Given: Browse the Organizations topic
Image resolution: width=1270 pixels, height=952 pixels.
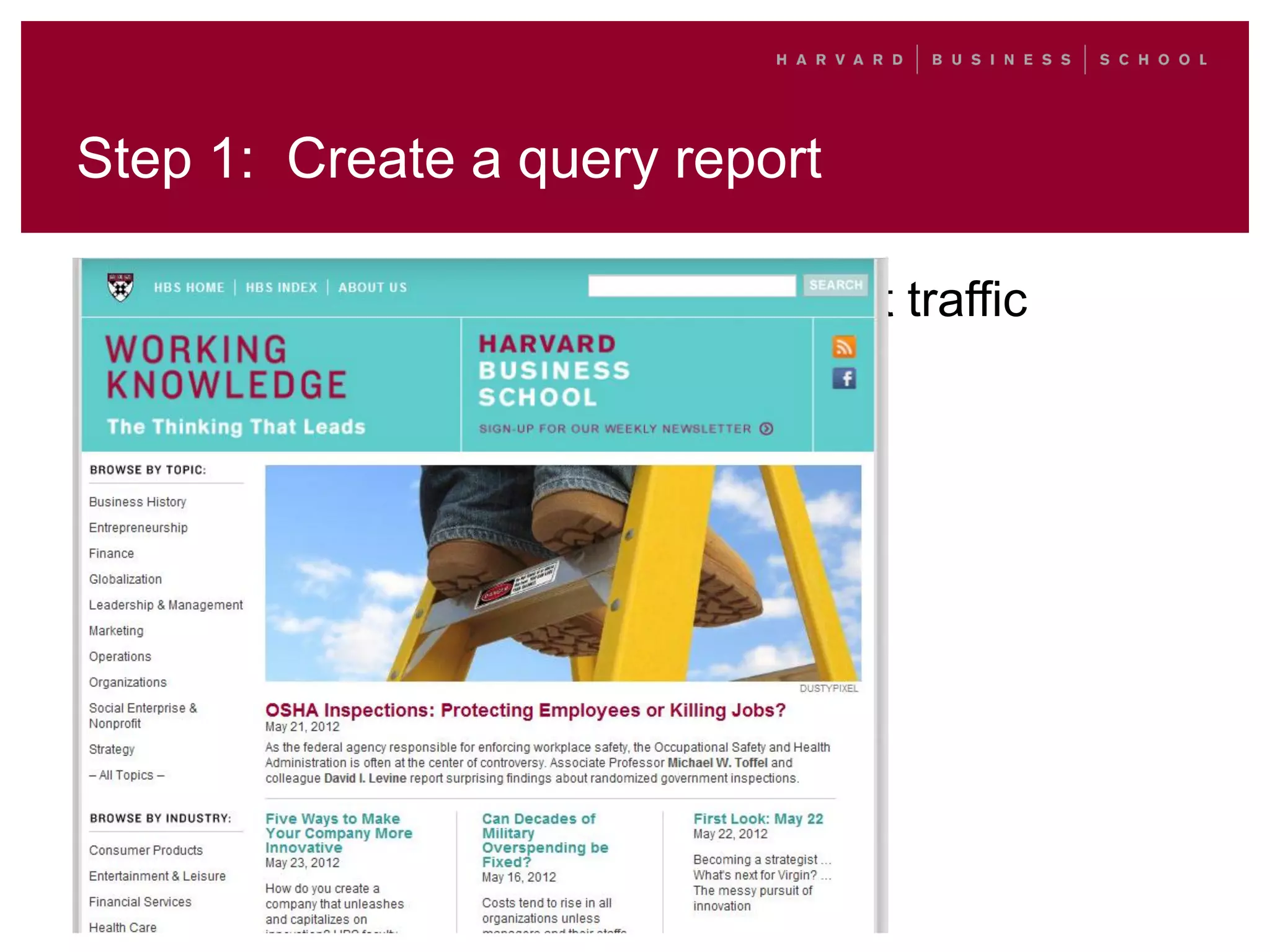Looking at the screenshot, I should tap(128, 682).
